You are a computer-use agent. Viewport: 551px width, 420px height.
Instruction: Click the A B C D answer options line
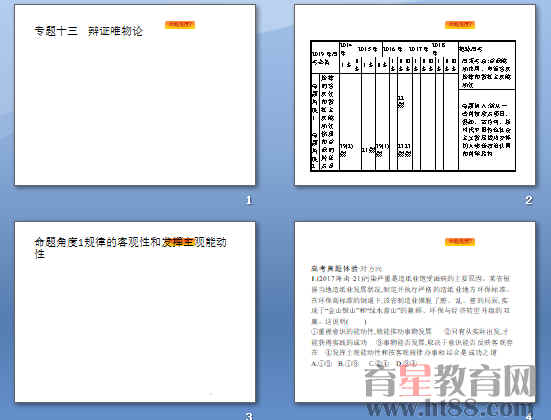pyautogui.click(x=364, y=364)
